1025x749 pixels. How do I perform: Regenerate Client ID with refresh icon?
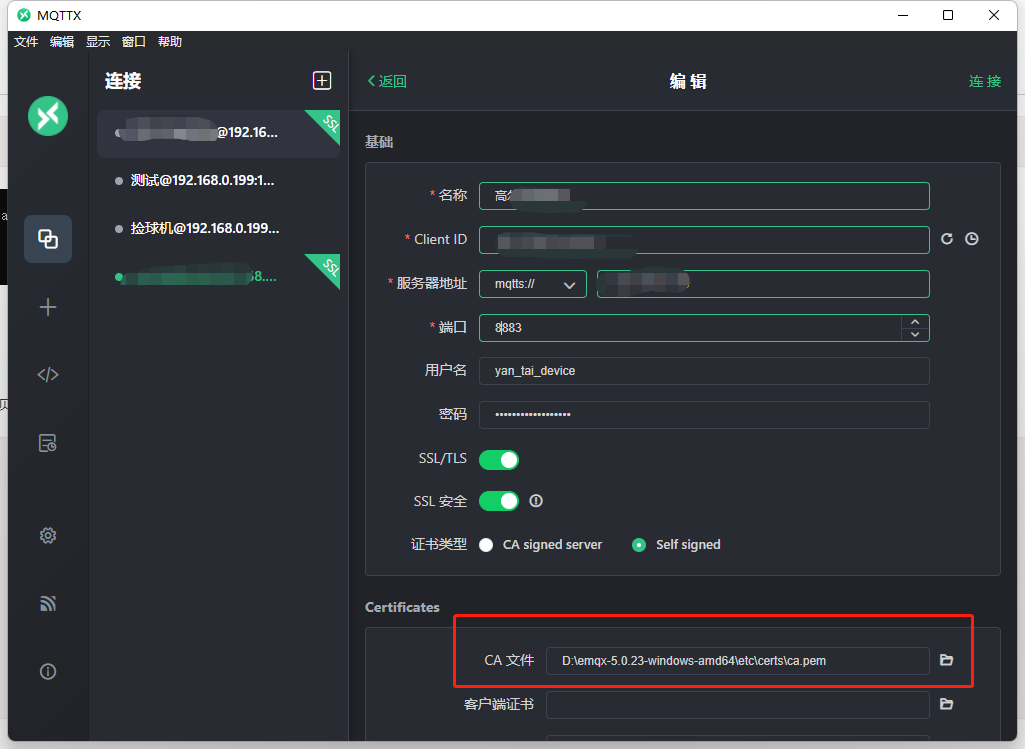tap(947, 240)
